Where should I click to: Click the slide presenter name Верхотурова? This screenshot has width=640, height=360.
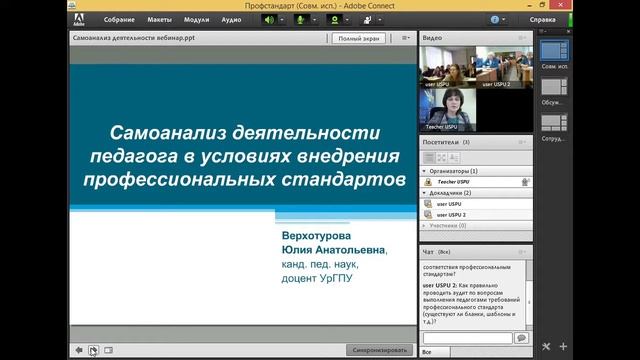[316, 236]
